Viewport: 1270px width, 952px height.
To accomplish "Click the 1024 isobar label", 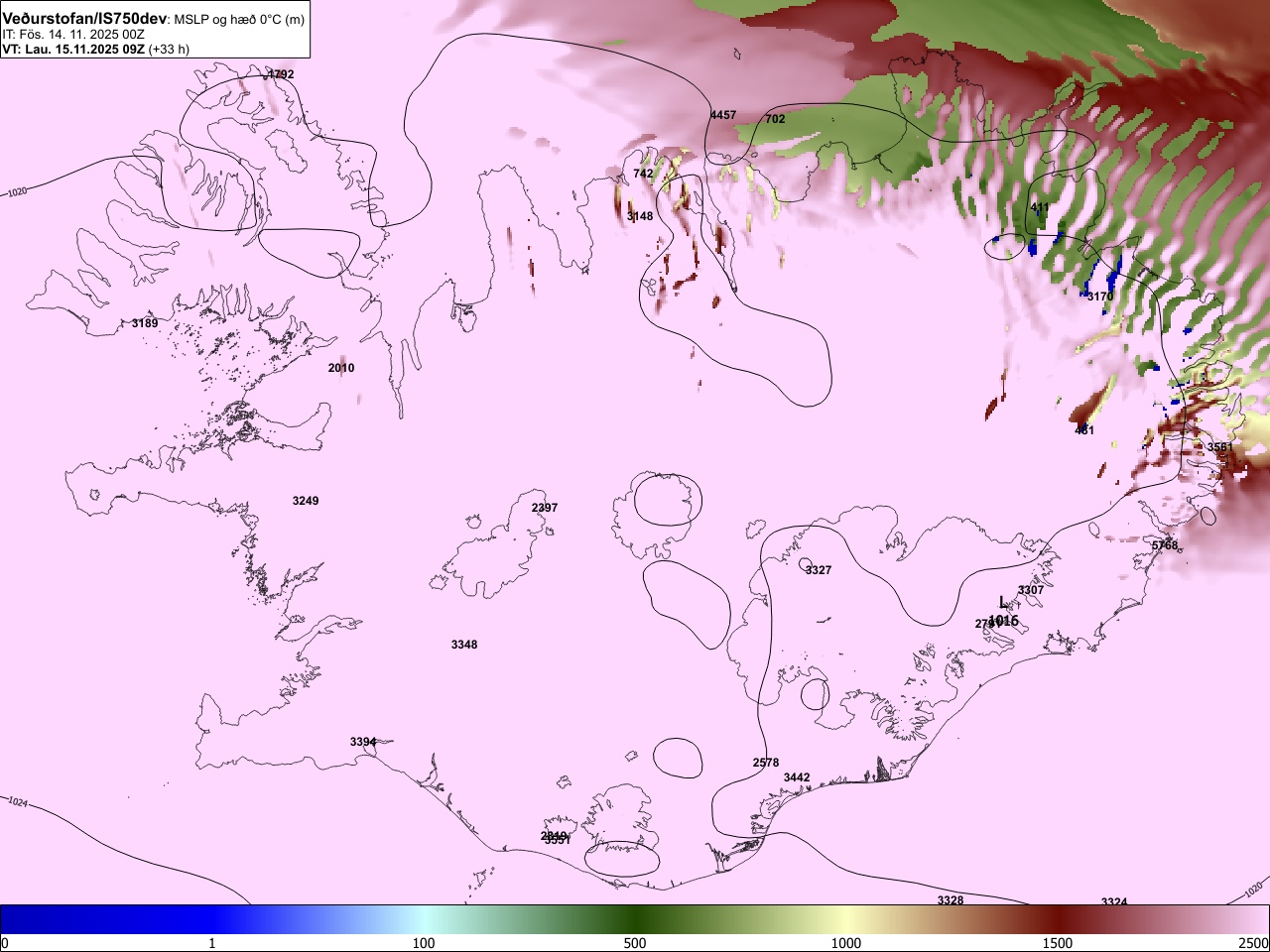I will tap(18, 801).
